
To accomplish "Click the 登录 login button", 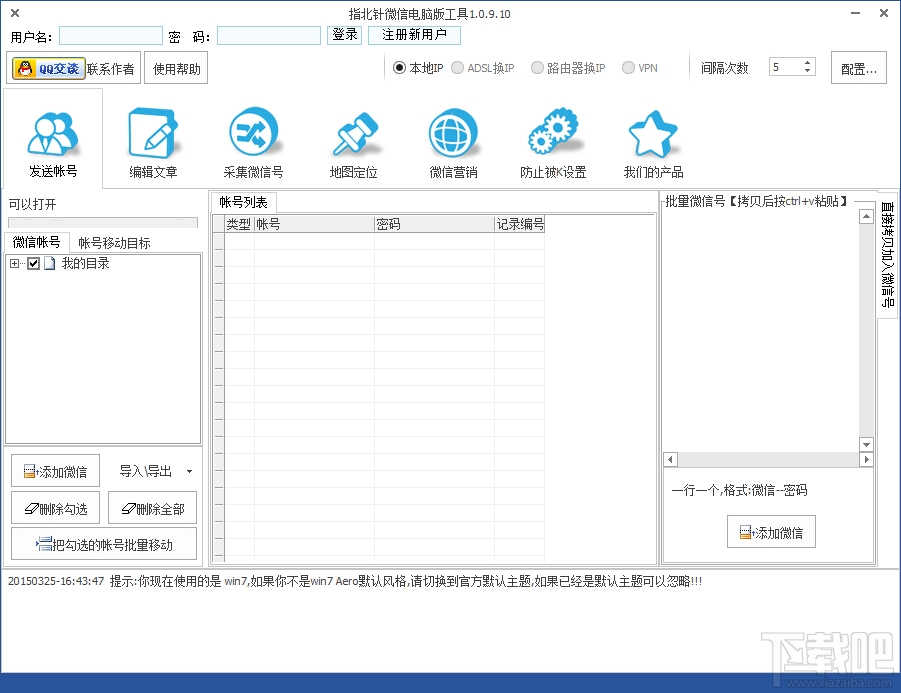I will click(x=345, y=34).
